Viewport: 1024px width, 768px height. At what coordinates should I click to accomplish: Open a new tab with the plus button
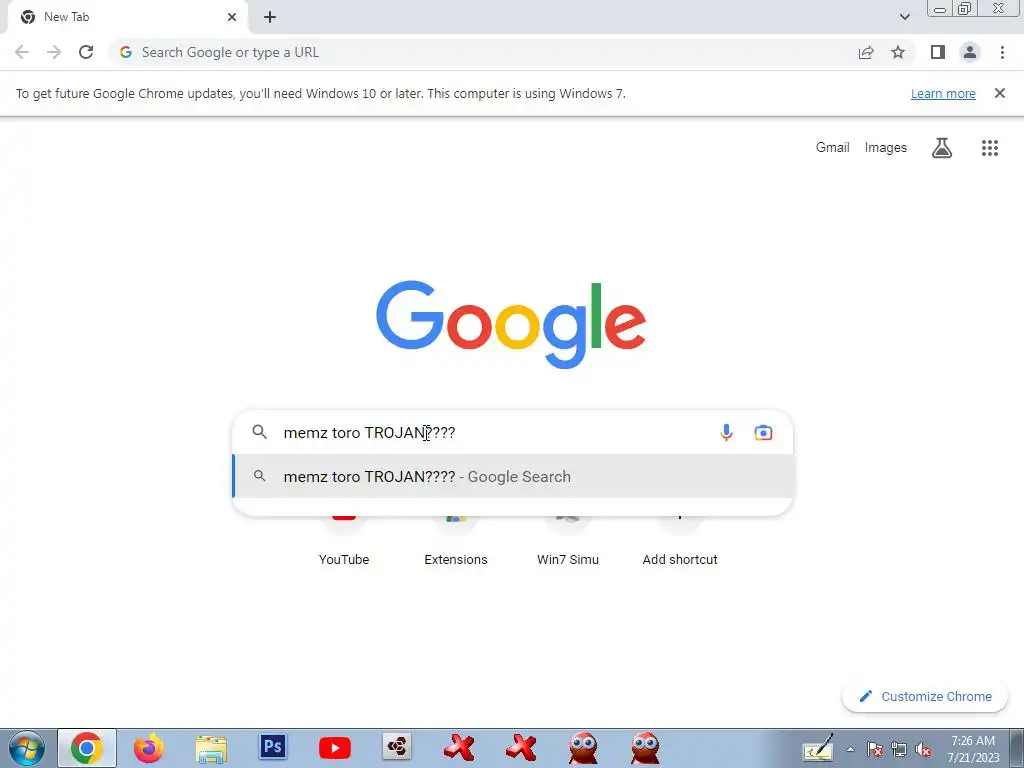click(270, 17)
